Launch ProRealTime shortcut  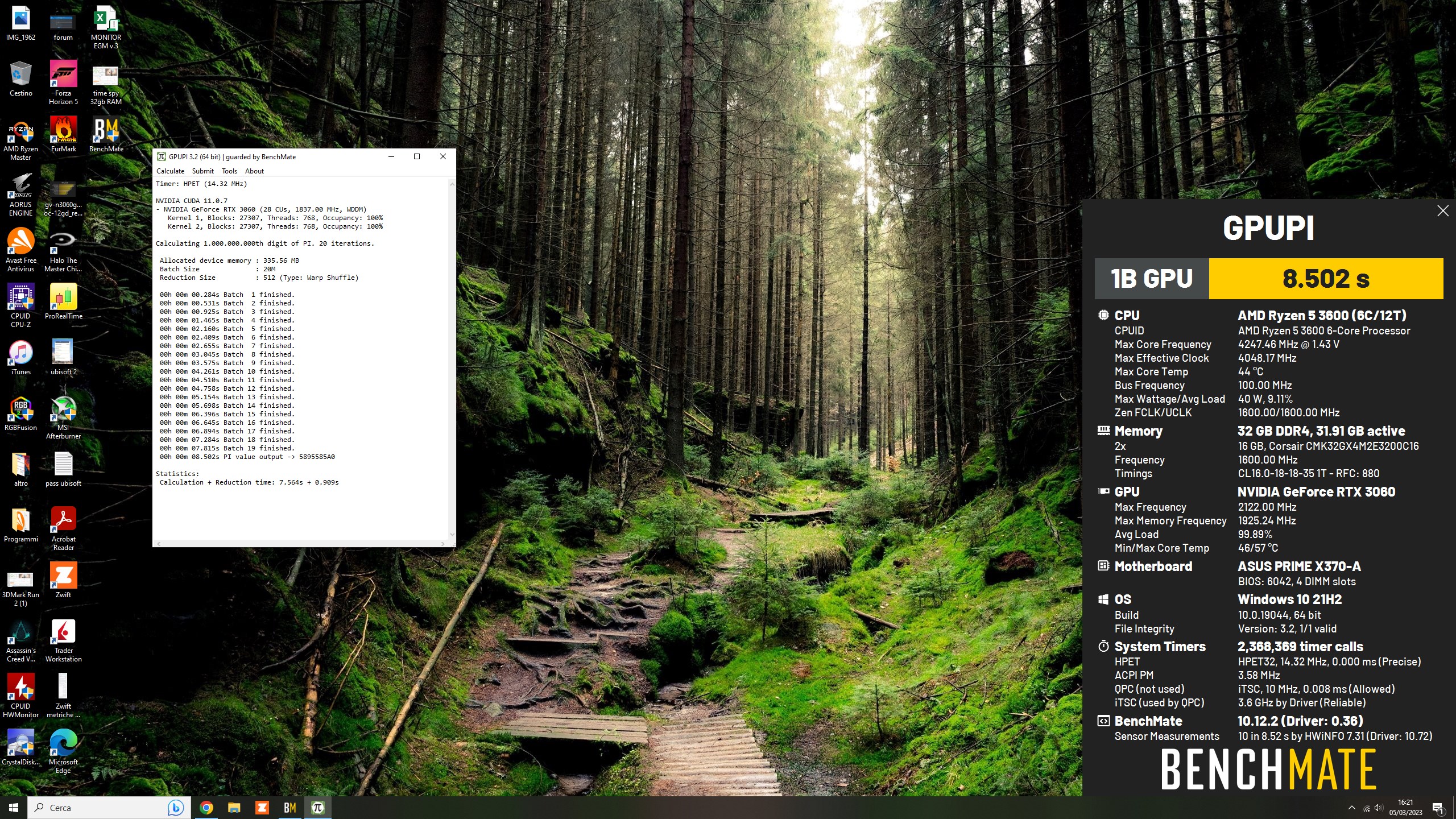pyautogui.click(x=63, y=302)
